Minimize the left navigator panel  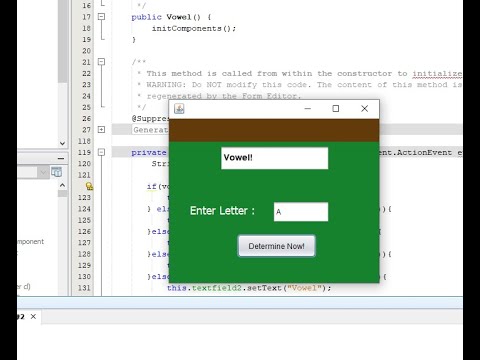(61, 159)
